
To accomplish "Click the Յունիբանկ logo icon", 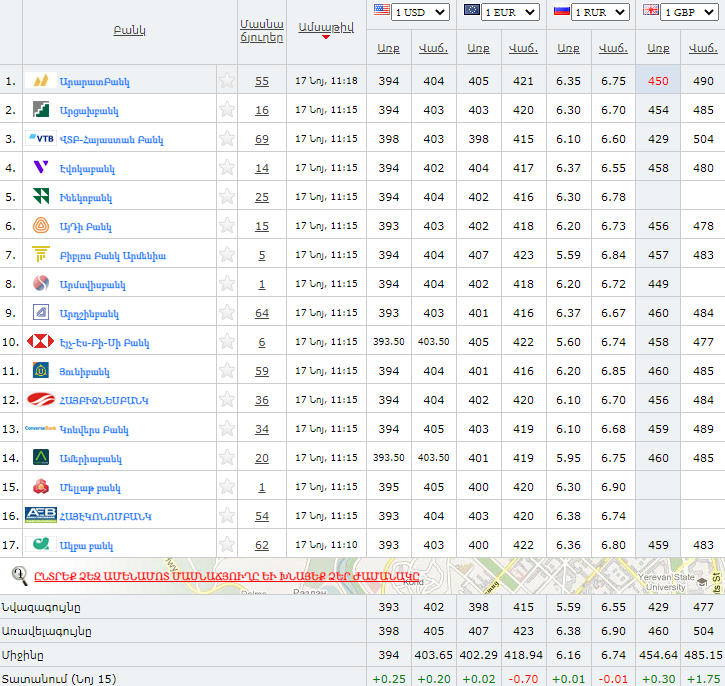I will pos(41,370).
